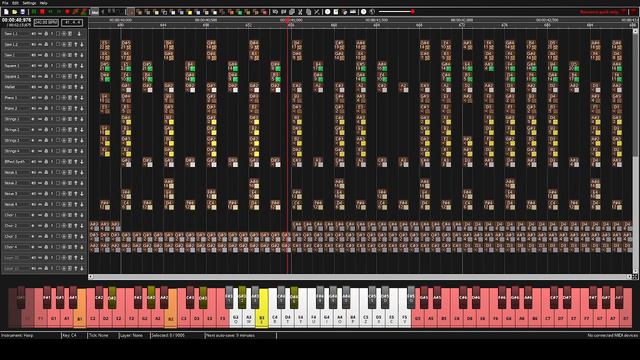Select the Bell instrument icon
This screenshot has width=640, height=360.
click(190, 12)
